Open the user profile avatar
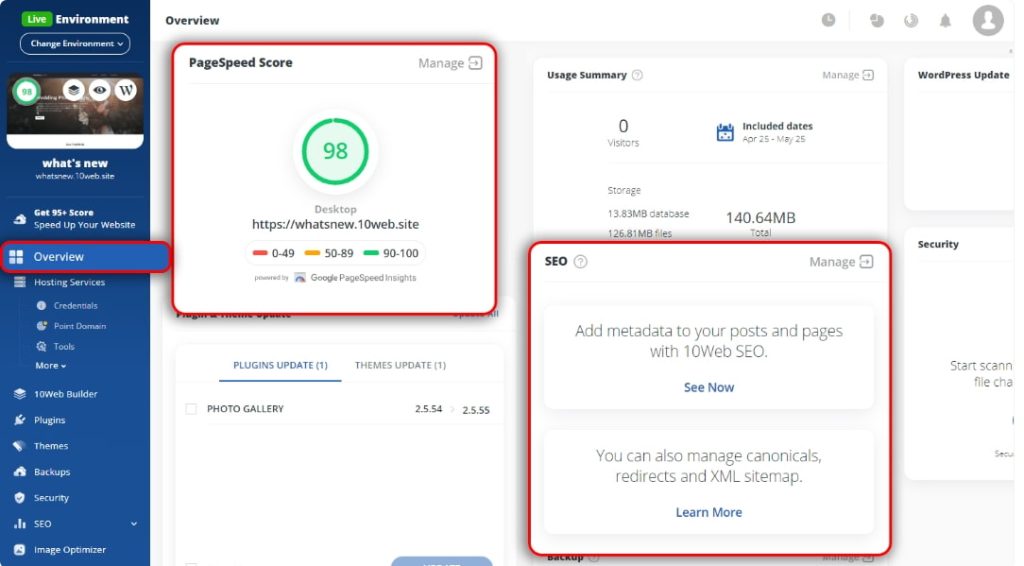The image size is (1024, 566). [x=988, y=20]
